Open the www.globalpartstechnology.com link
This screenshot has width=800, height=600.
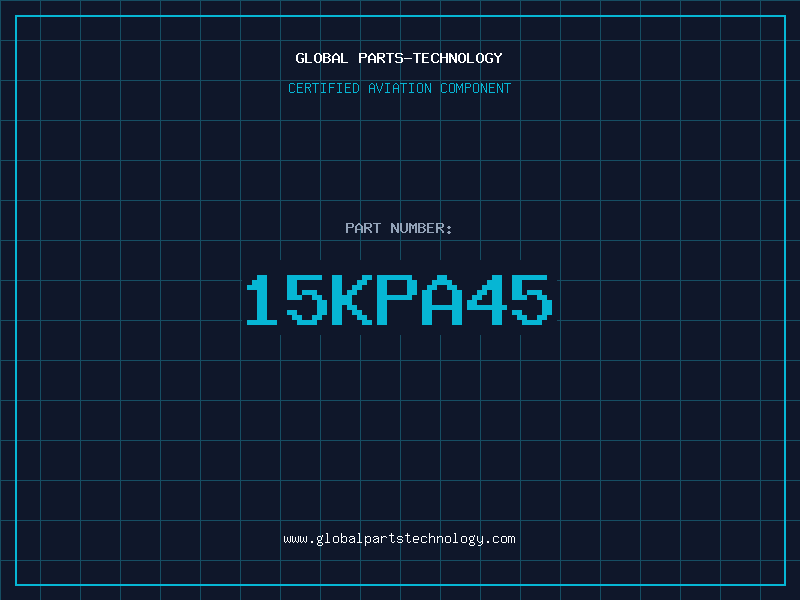pos(399,539)
